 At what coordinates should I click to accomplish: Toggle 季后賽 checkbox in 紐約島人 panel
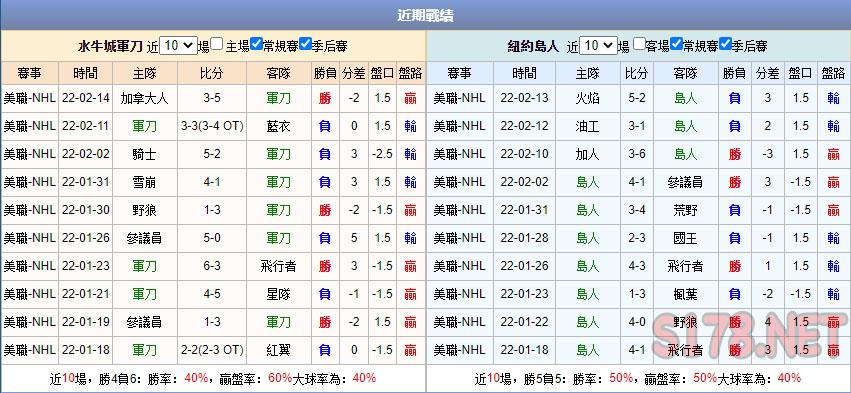[x=725, y=44]
